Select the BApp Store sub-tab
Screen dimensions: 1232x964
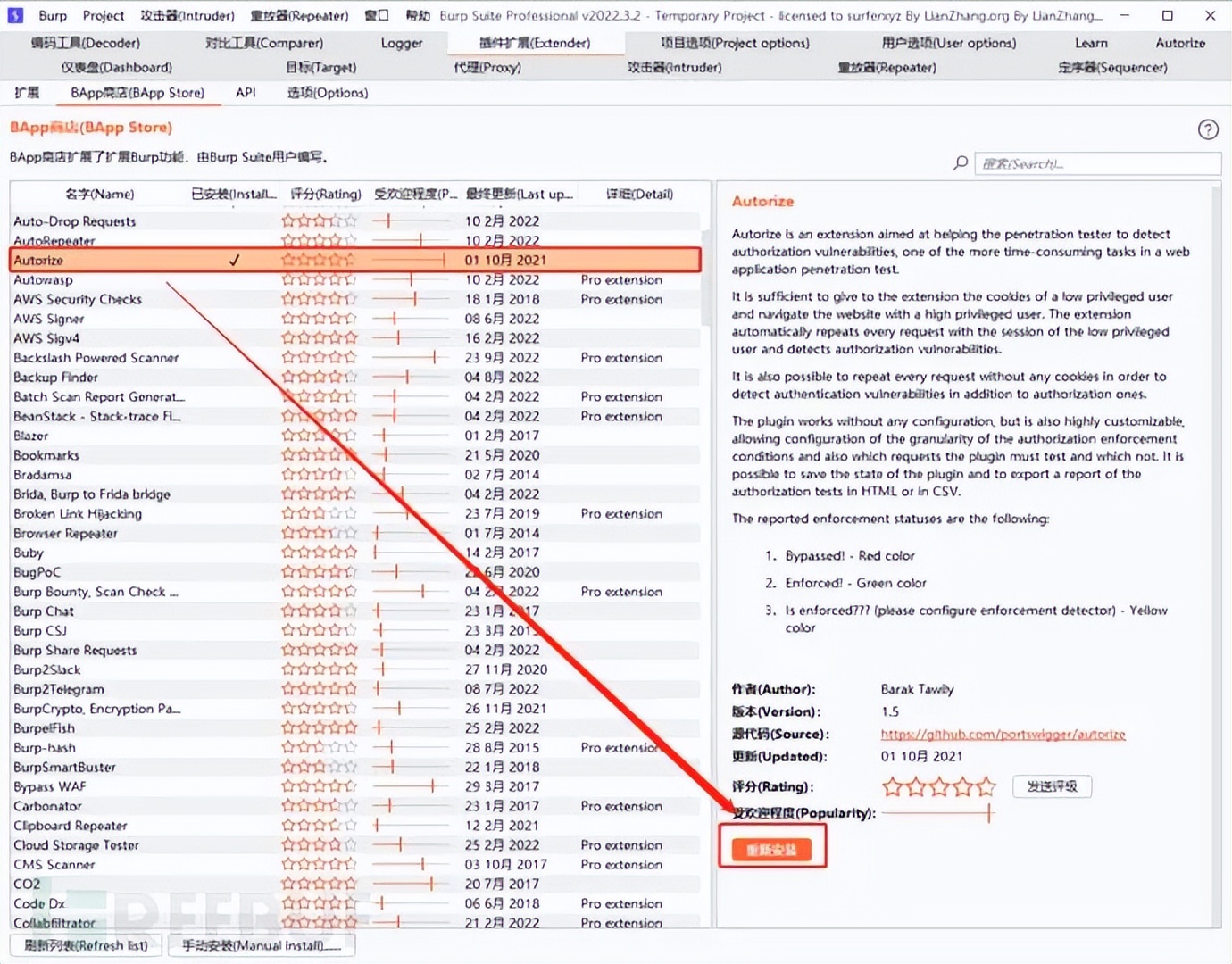point(137,93)
